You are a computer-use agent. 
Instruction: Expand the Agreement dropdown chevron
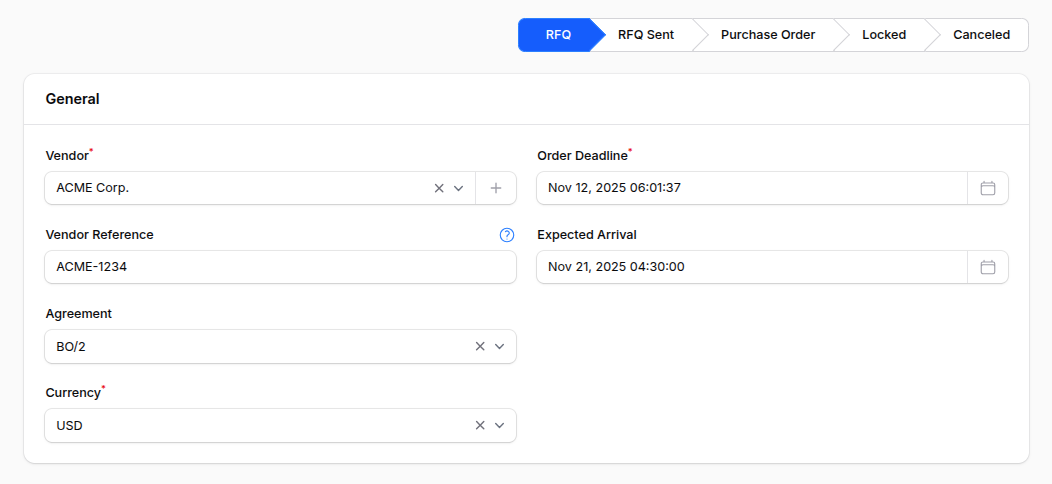pos(500,346)
